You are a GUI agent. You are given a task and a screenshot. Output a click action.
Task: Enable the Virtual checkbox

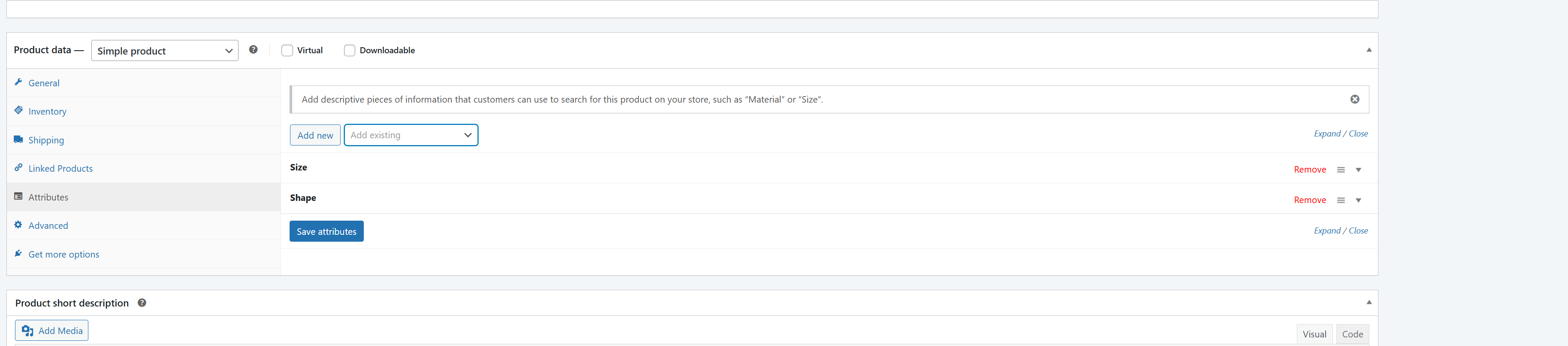click(x=287, y=51)
